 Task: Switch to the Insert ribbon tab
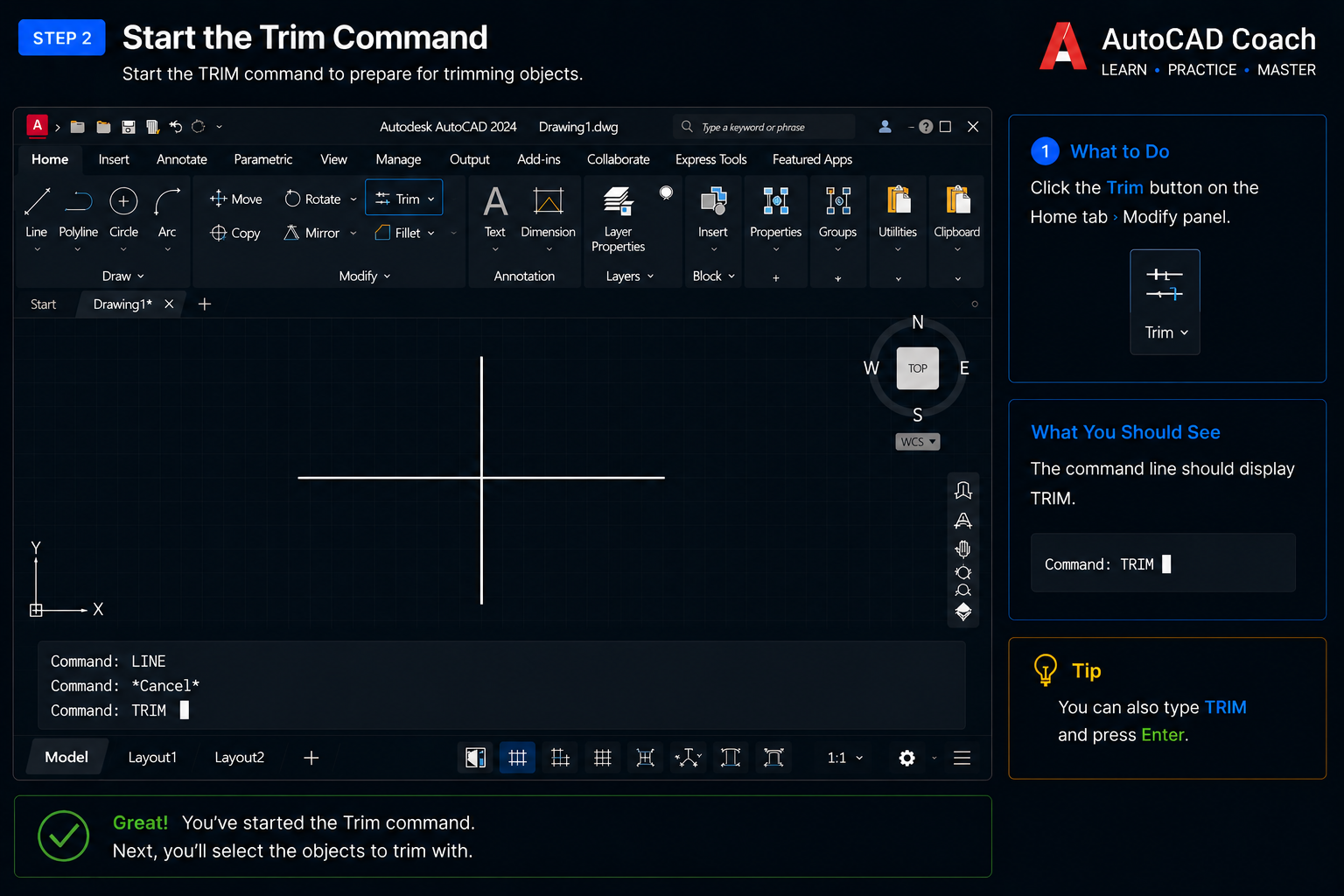pyautogui.click(x=114, y=159)
